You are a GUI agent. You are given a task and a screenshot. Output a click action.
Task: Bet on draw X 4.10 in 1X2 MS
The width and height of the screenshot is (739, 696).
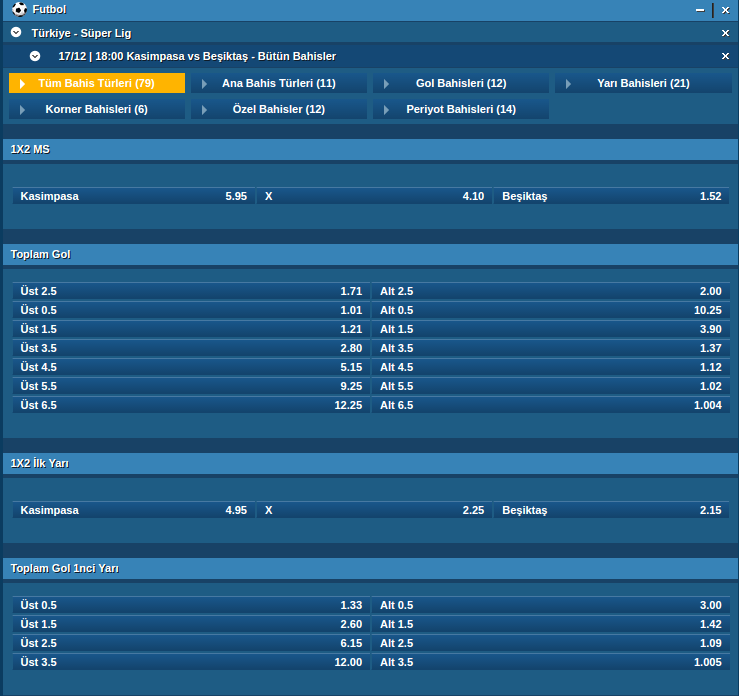pyautogui.click(x=374, y=196)
